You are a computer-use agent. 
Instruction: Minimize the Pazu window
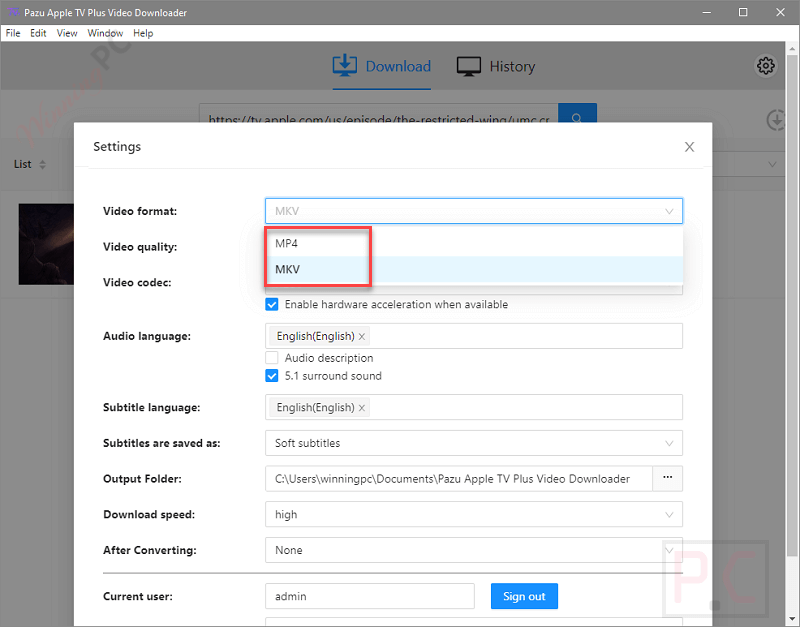(x=707, y=12)
